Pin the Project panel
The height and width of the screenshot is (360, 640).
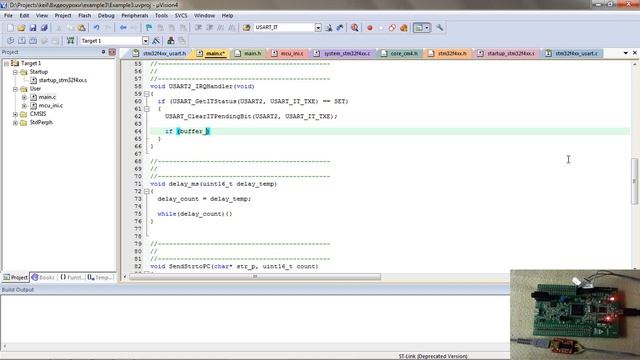pos(103,52)
